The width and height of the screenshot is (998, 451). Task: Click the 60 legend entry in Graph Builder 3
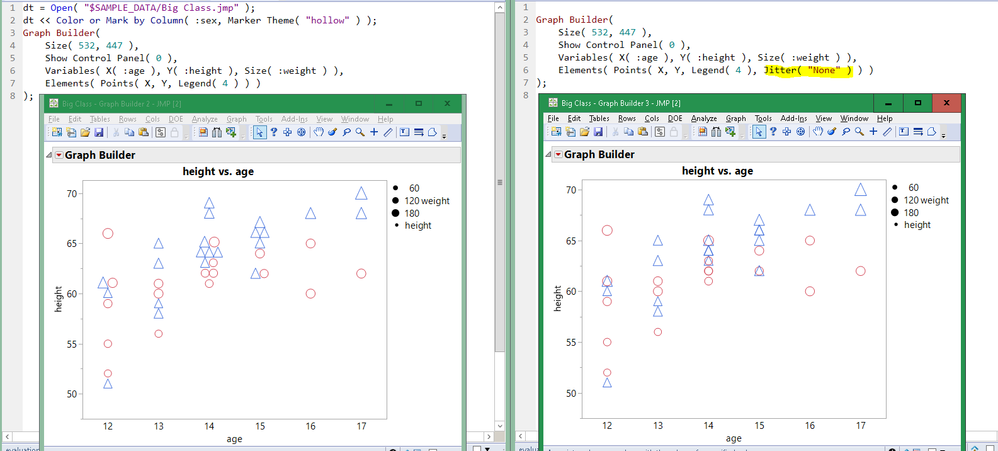click(x=906, y=188)
